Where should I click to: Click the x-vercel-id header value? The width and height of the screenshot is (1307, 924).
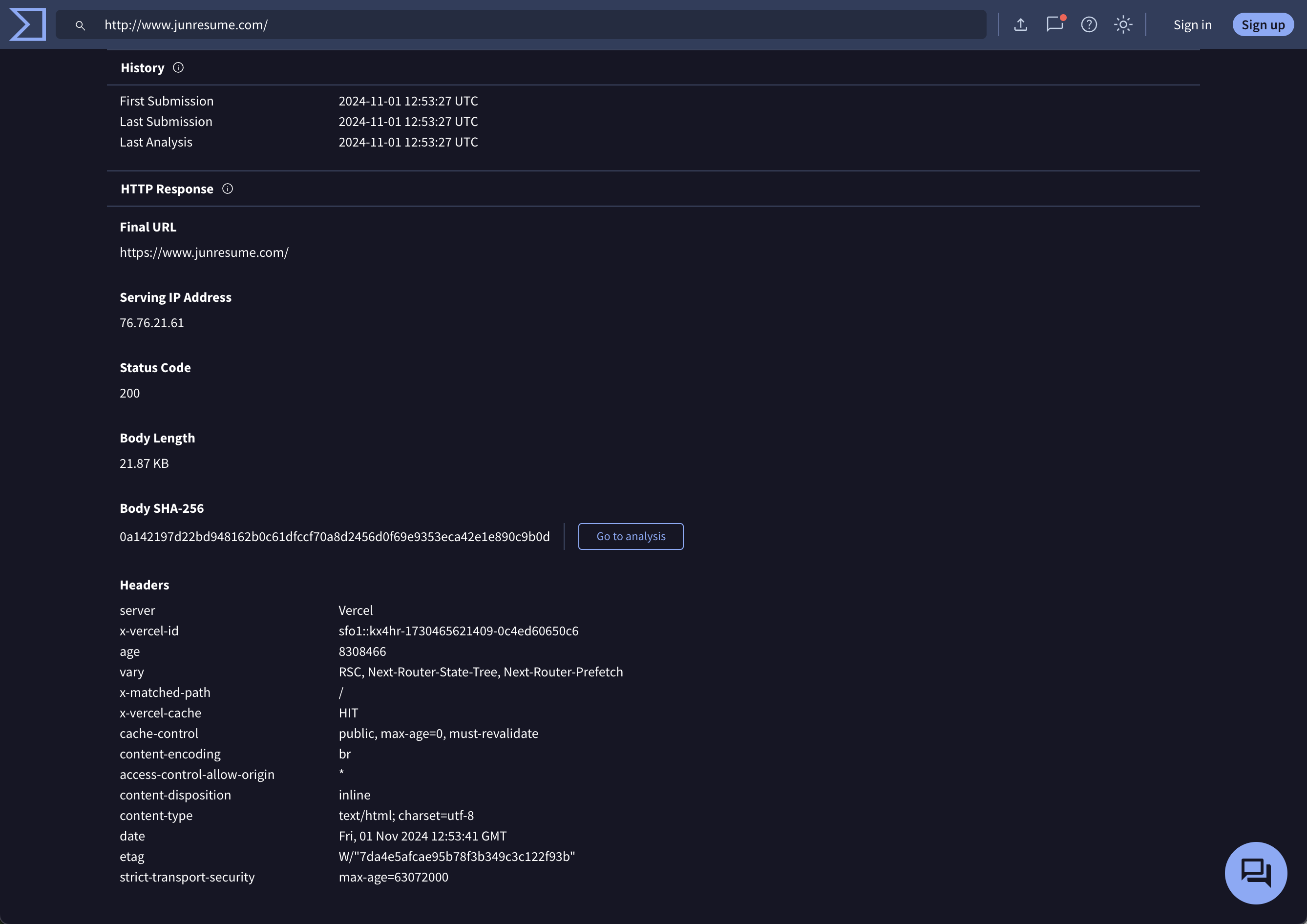[x=458, y=631]
